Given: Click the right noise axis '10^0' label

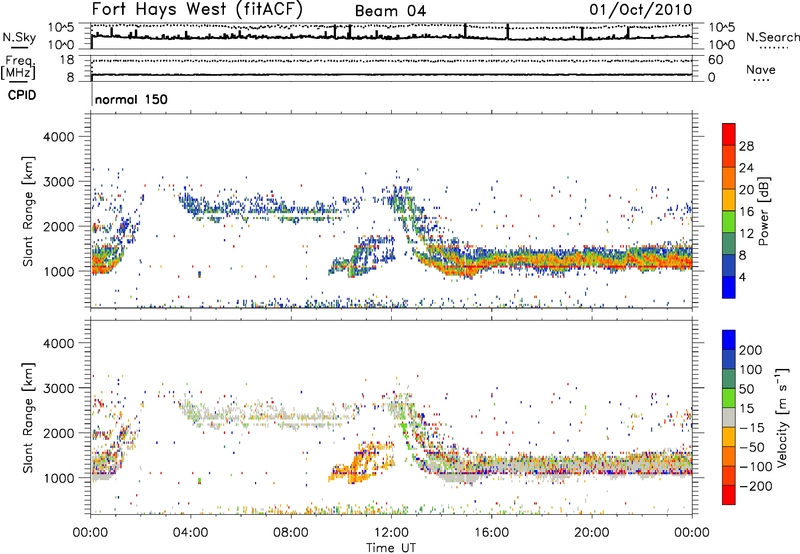Looking at the screenshot, I should [722, 45].
